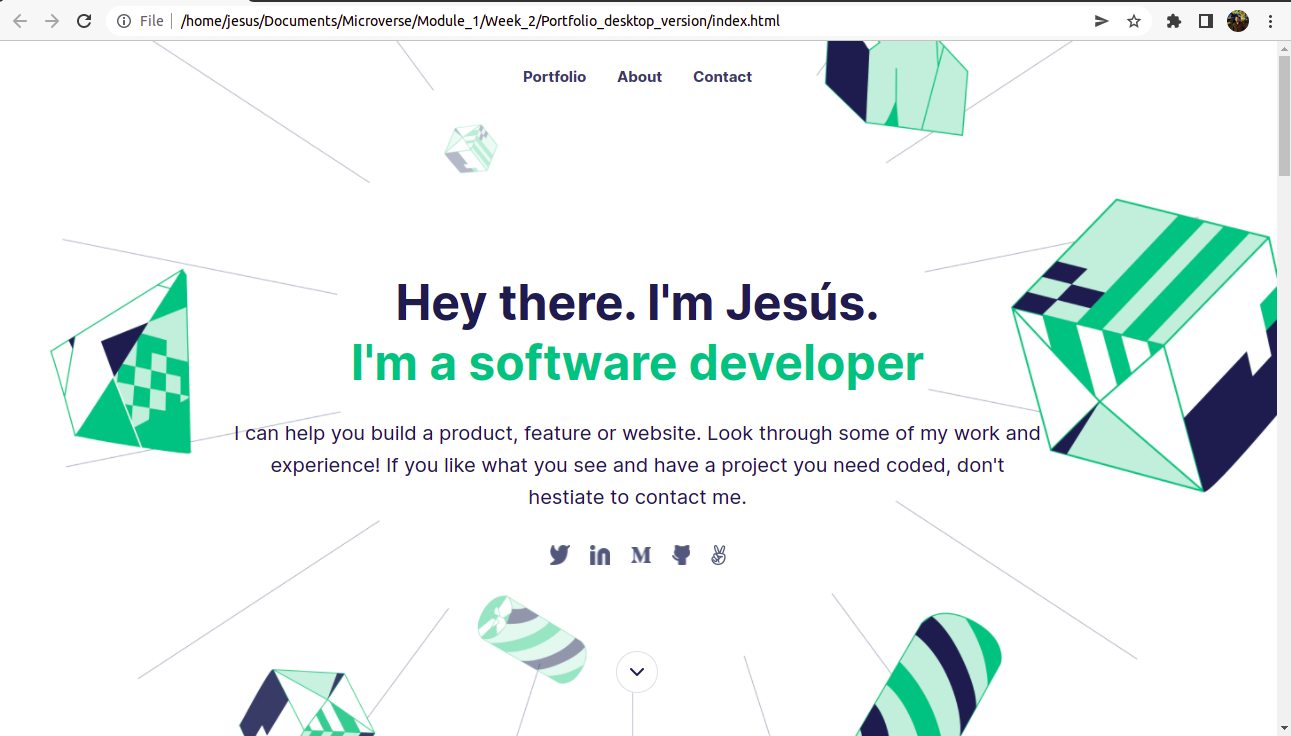Click the scrollbar up arrow
This screenshot has height=736, width=1291.
point(1284,48)
